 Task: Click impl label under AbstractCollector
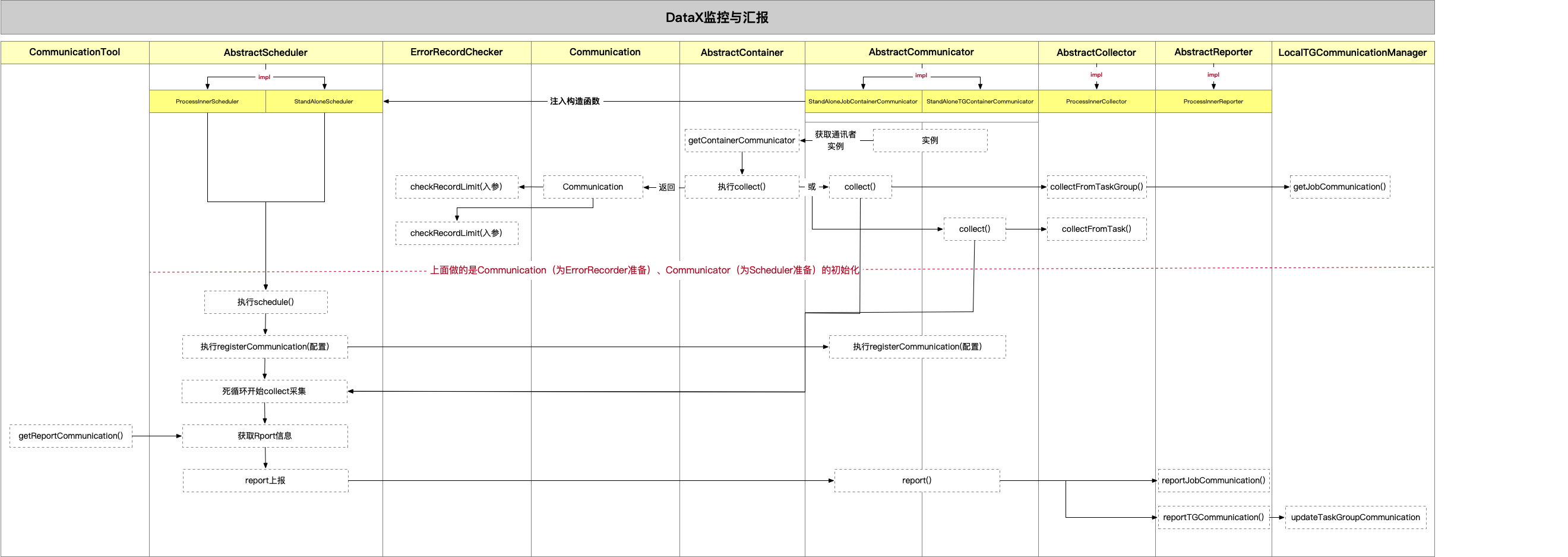click(x=1096, y=75)
